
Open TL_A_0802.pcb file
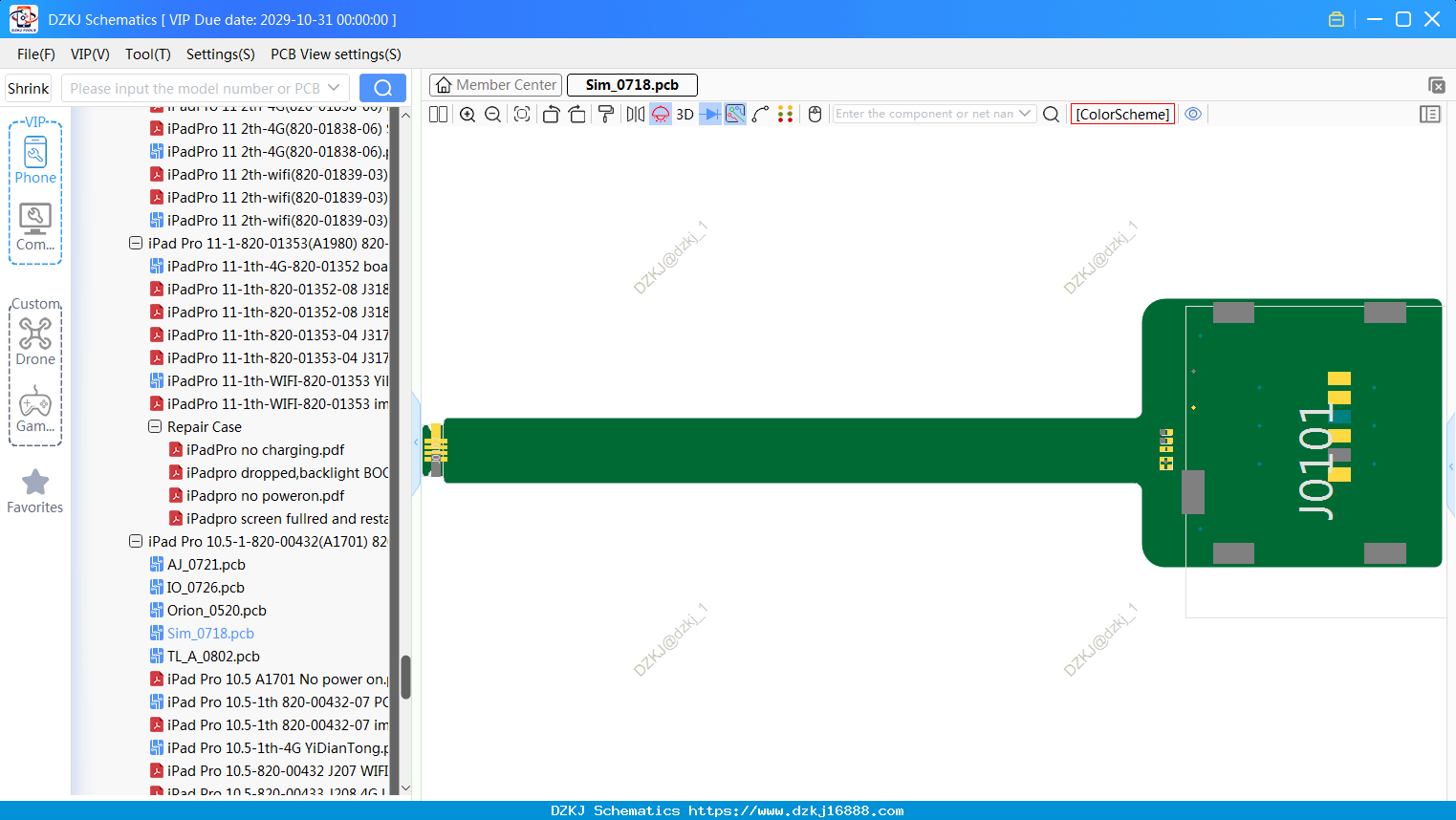[205, 657]
